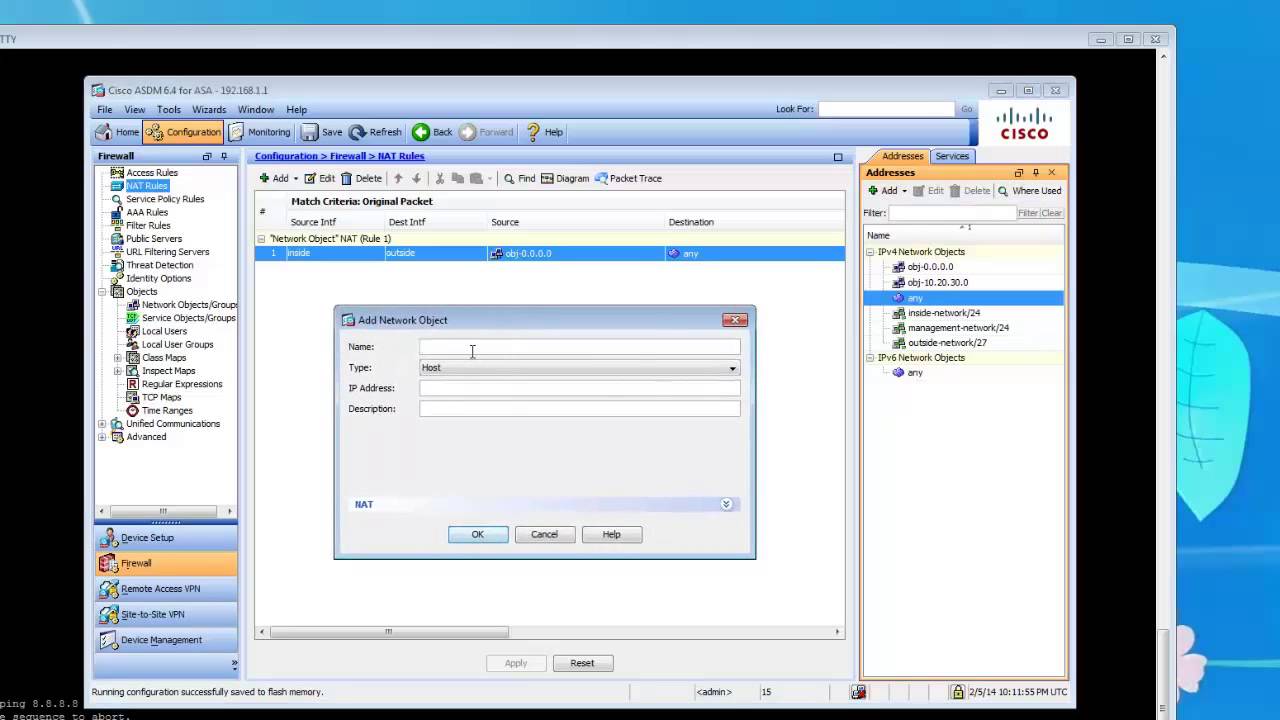The width and height of the screenshot is (1280, 720).
Task: Collapse IPv4 Network Objects group
Action: tap(870, 252)
